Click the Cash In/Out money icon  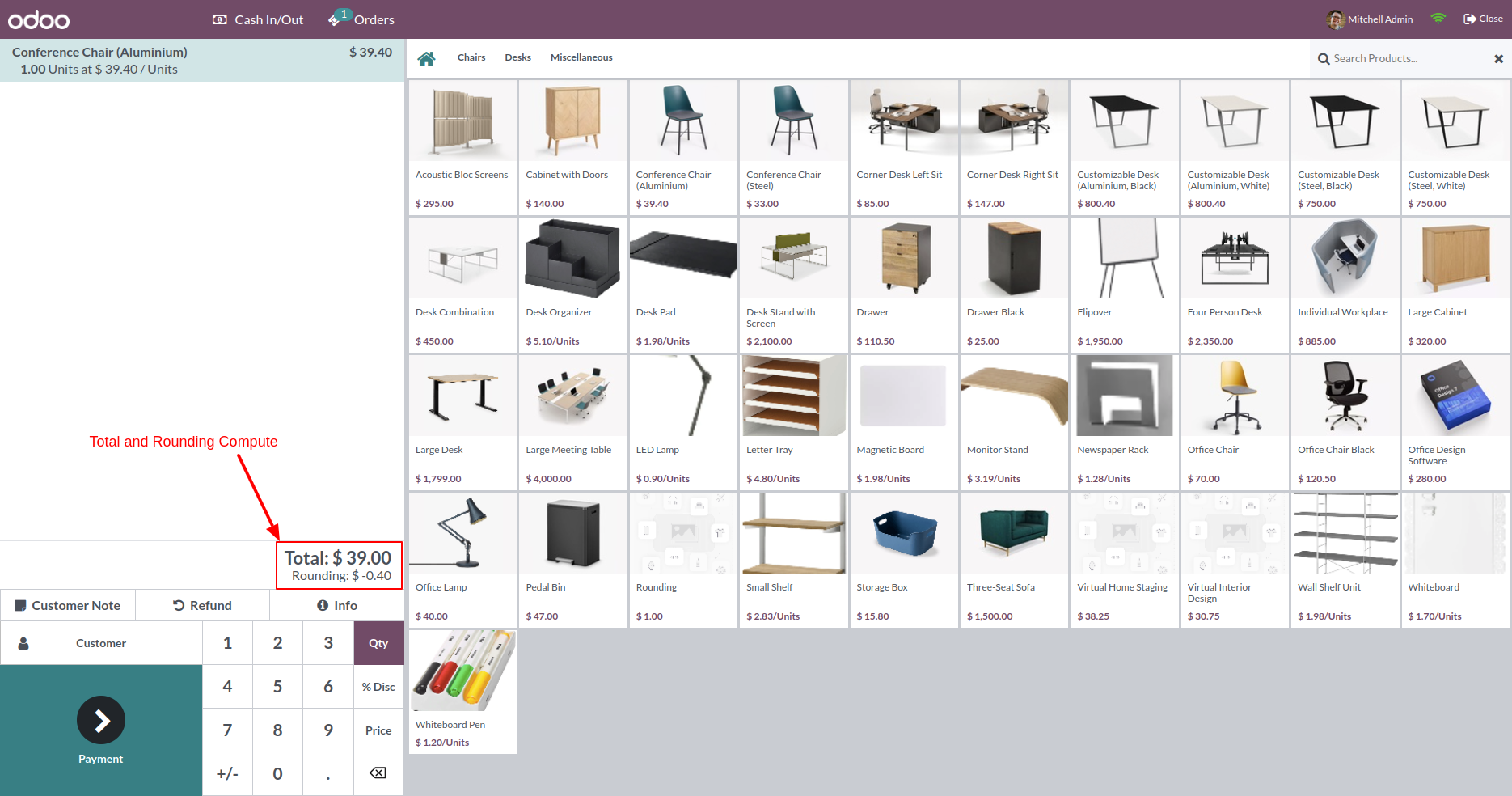click(220, 19)
